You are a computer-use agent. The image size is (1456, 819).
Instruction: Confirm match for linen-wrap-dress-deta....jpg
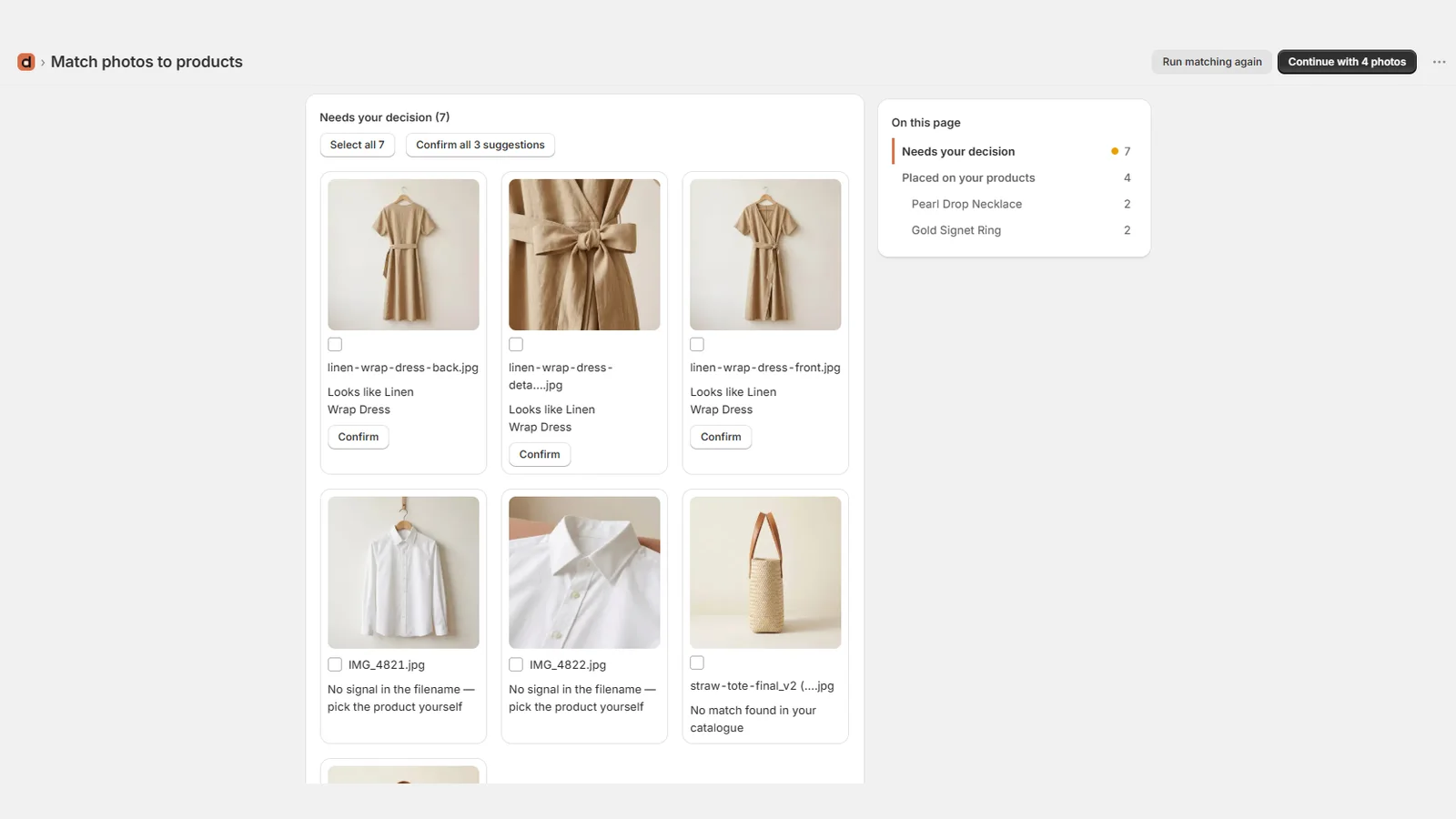pyautogui.click(x=540, y=454)
